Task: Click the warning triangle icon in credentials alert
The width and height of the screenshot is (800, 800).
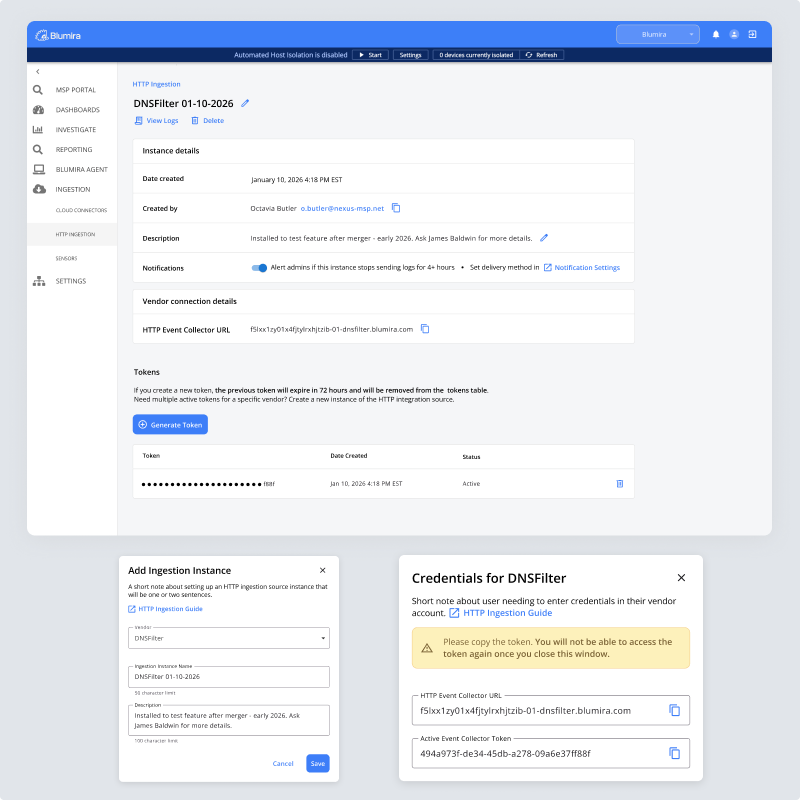Action: point(427,648)
